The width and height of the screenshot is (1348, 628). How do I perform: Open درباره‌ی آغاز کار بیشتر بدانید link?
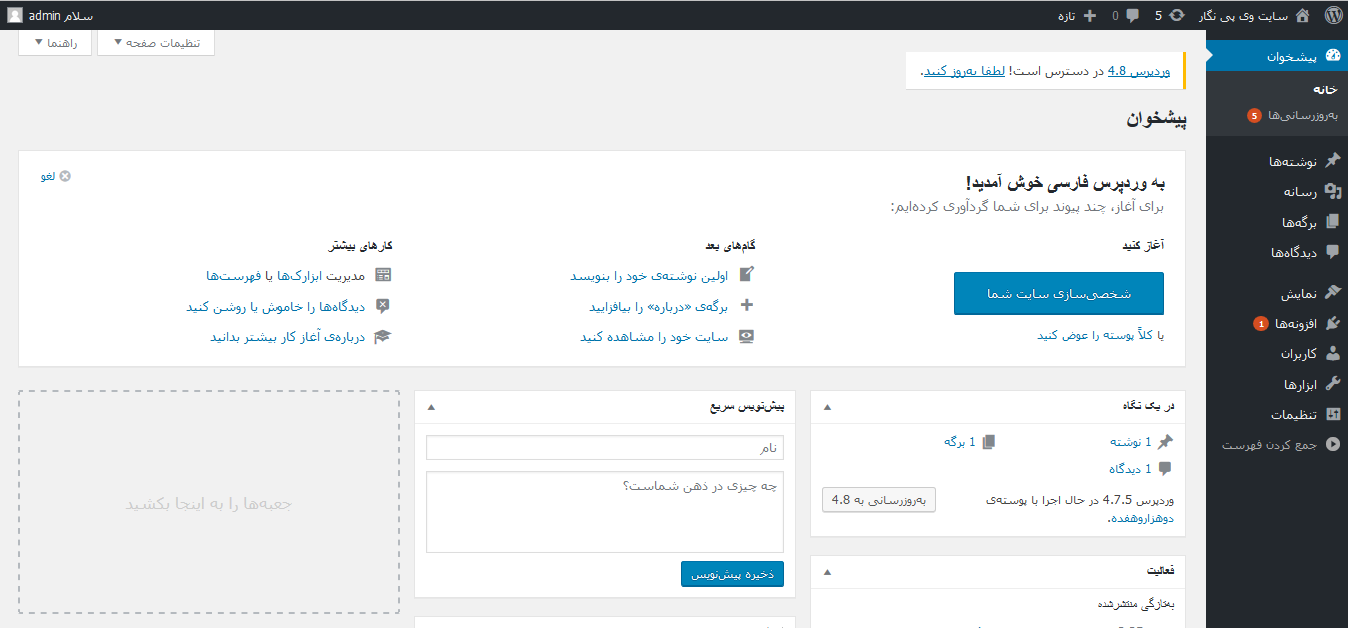(x=288, y=337)
